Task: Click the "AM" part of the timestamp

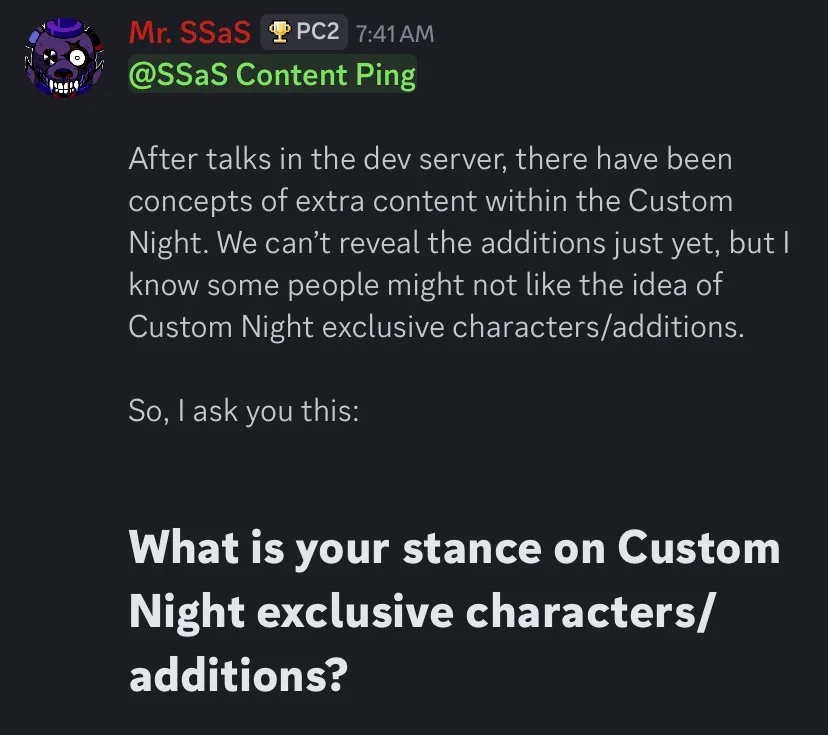Action: tap(419, 33)
